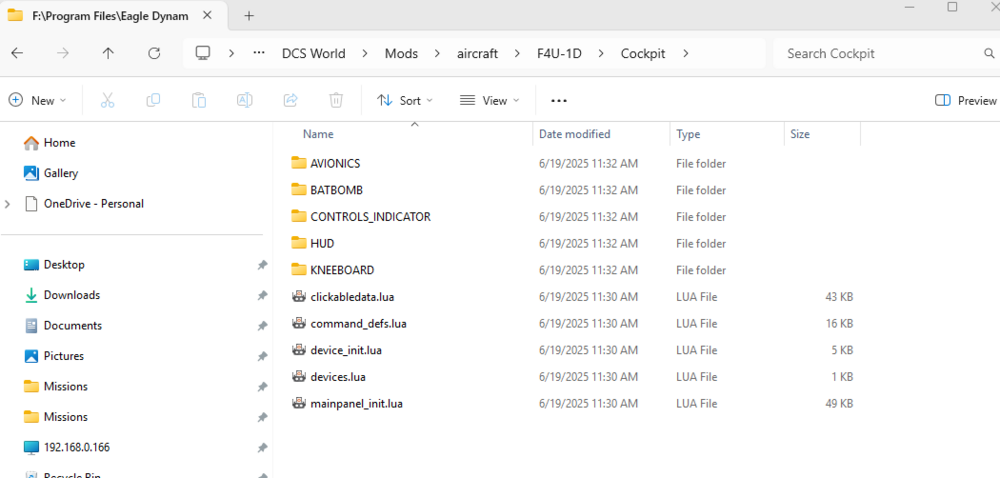Go up one folder level
Image resolution: width=1000 pixels, height=478 pixels.
pos(108,54)
